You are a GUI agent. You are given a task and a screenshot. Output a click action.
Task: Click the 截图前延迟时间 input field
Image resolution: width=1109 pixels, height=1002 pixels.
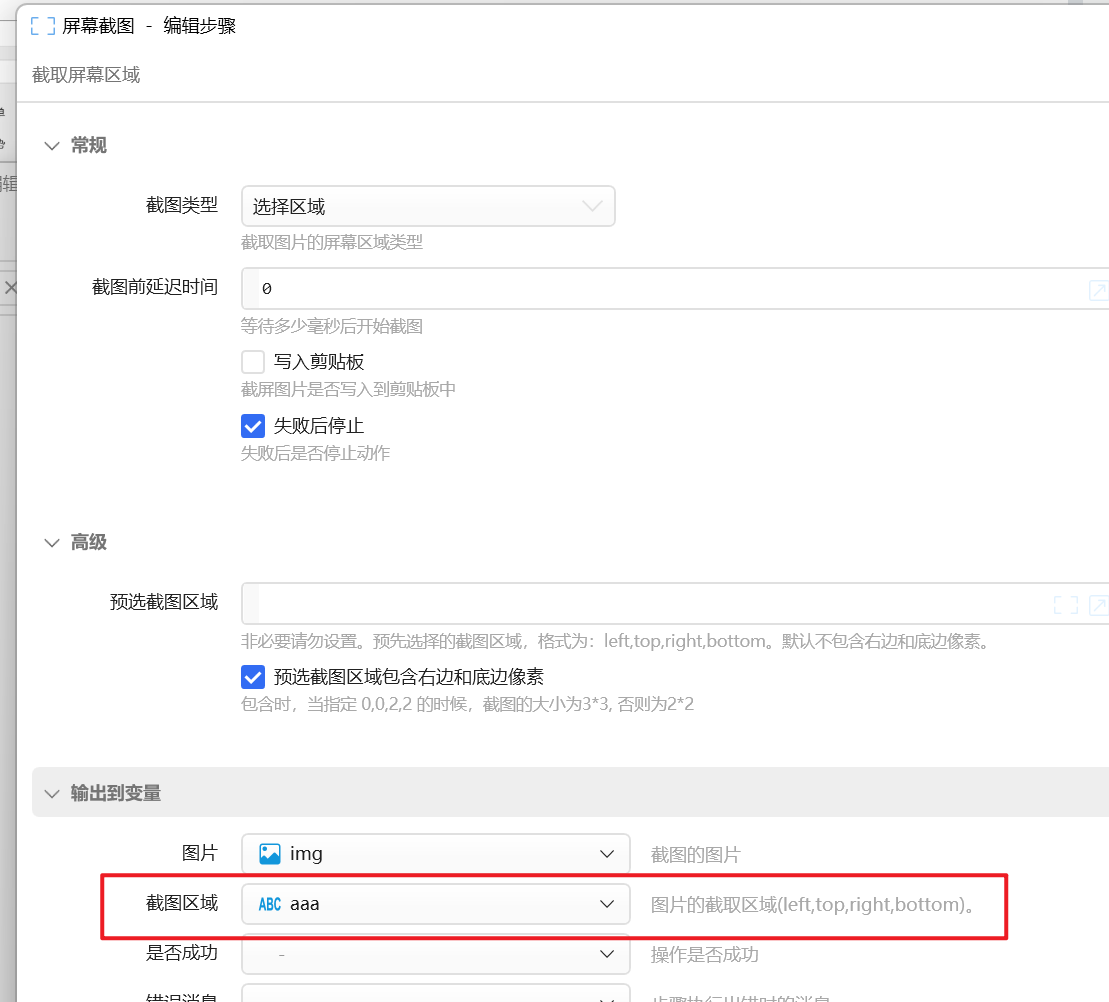[x=660, y=289]
